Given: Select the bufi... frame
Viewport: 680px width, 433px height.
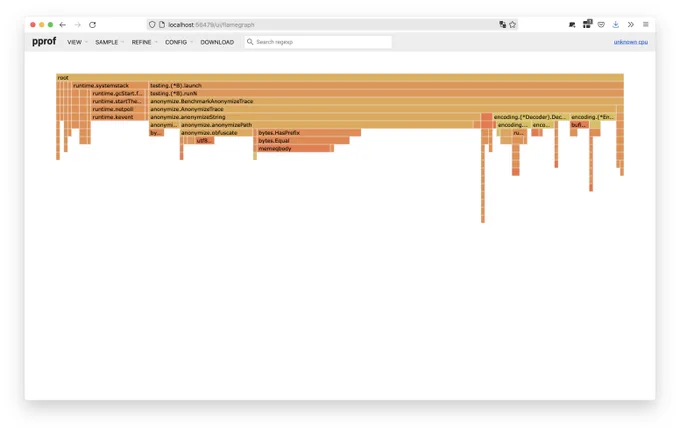Looking at the screenshot, I should tap(579, 125).
